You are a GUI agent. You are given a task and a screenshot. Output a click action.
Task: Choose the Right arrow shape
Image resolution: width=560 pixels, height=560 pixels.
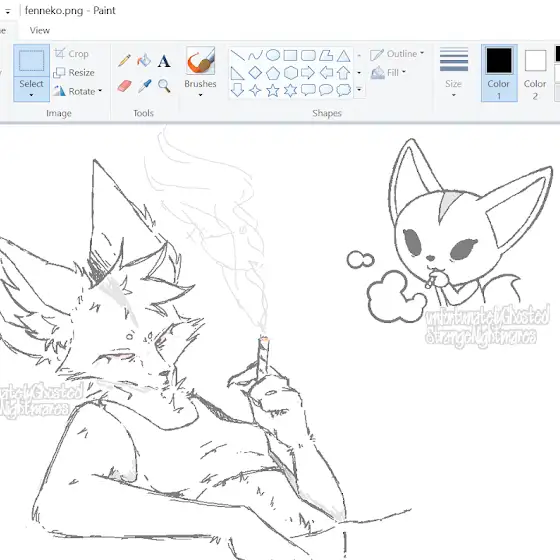(x=308, y=73)
